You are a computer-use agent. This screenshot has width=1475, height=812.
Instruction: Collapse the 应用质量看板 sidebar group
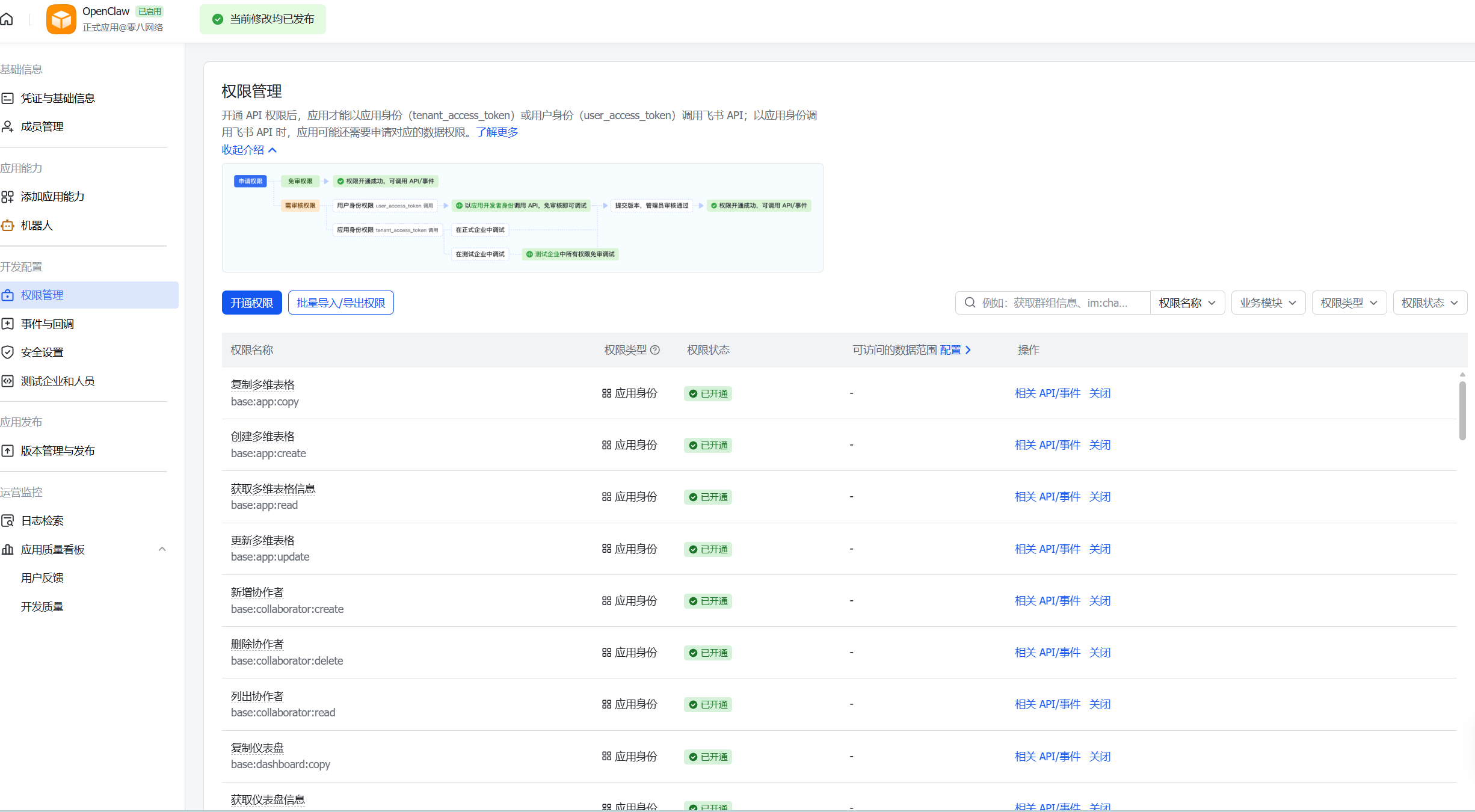click(162, 549)
